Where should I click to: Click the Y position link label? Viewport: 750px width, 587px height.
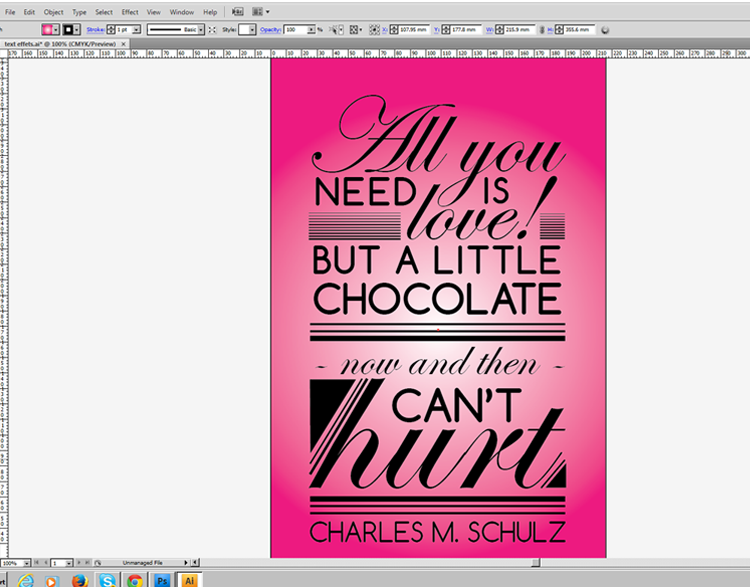437,30
